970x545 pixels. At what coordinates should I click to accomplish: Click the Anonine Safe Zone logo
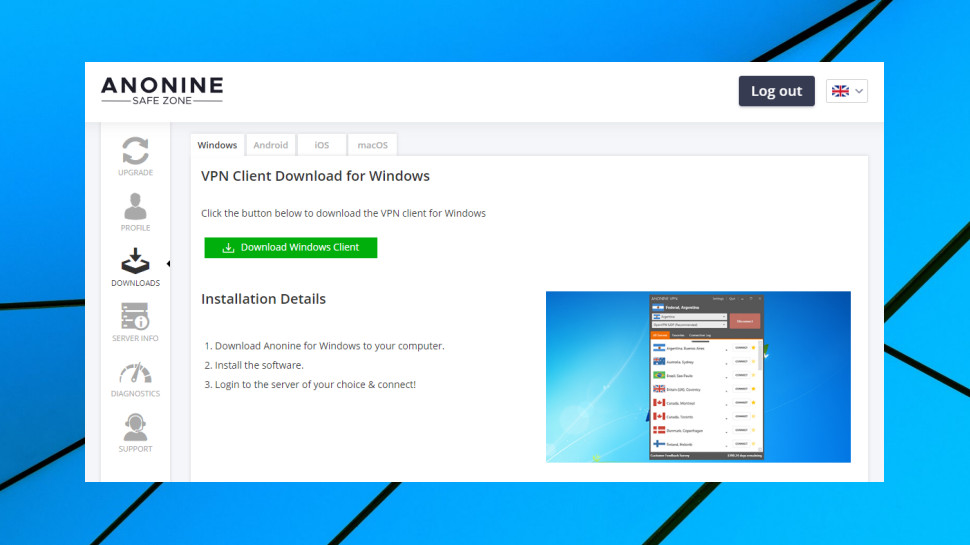(x=162, y=91)
